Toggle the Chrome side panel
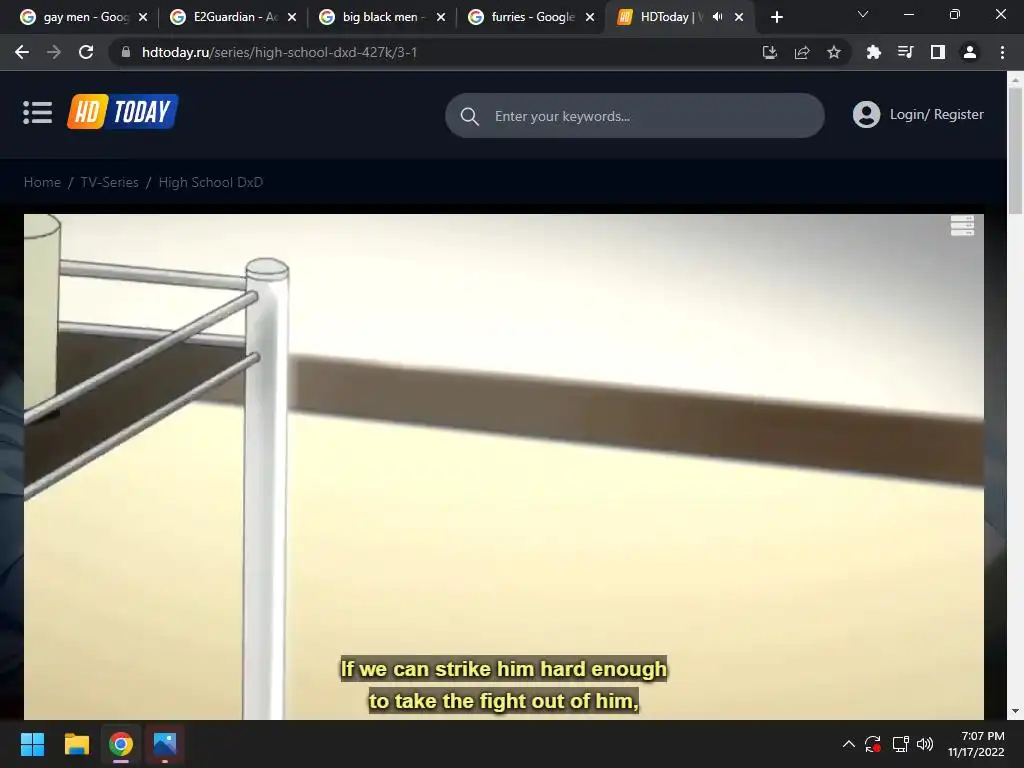 click(937, 52)
